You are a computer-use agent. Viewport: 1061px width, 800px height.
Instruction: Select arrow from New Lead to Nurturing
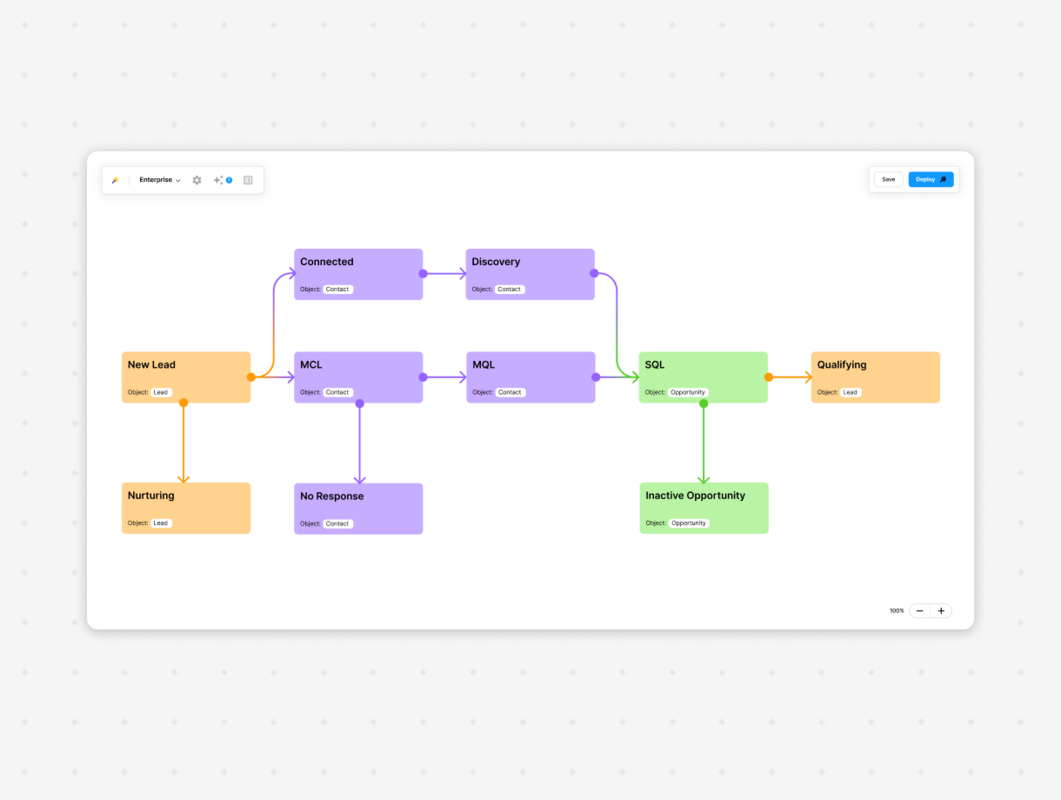point(183,445)
